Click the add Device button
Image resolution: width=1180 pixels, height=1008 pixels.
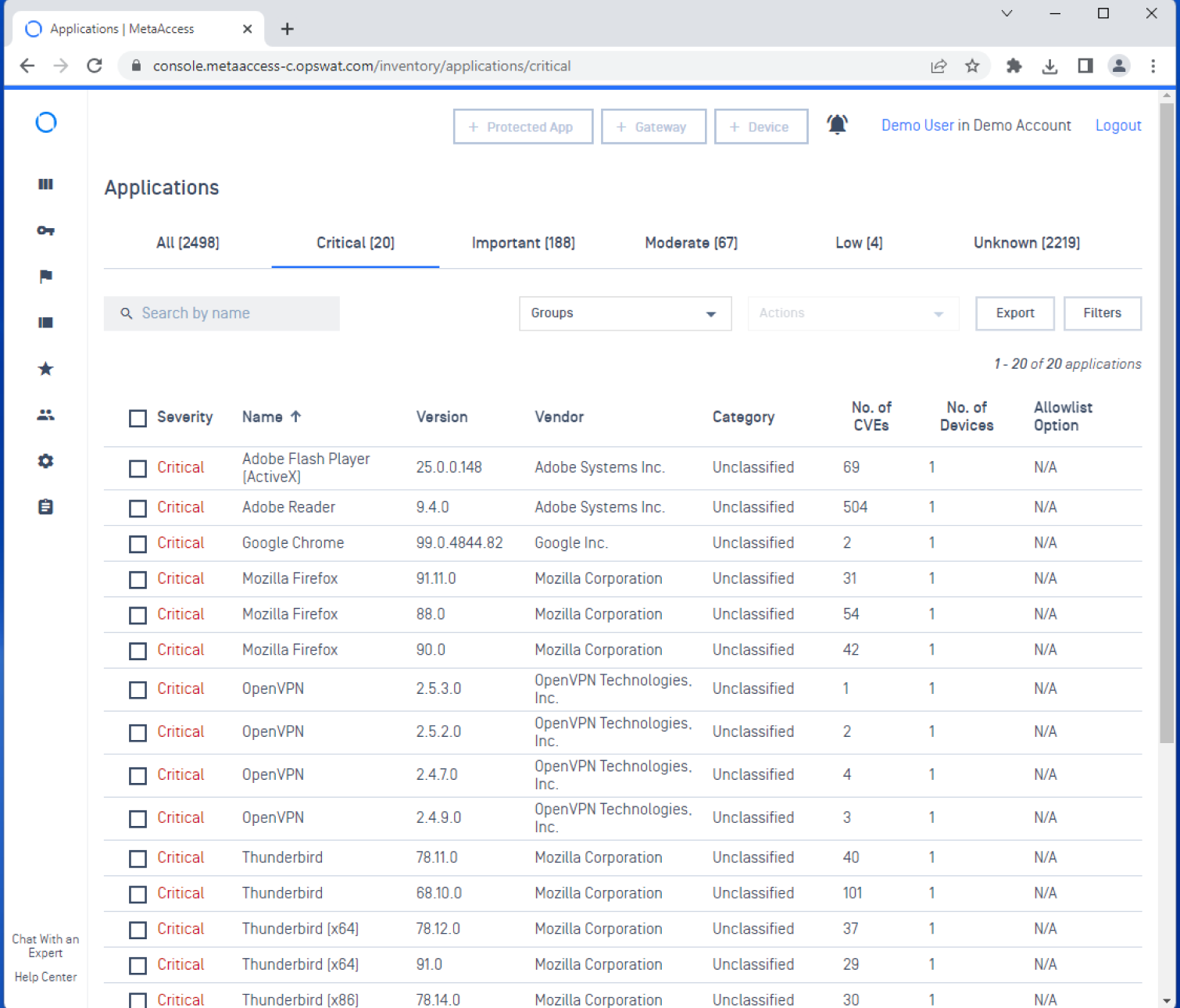point(761,127)
